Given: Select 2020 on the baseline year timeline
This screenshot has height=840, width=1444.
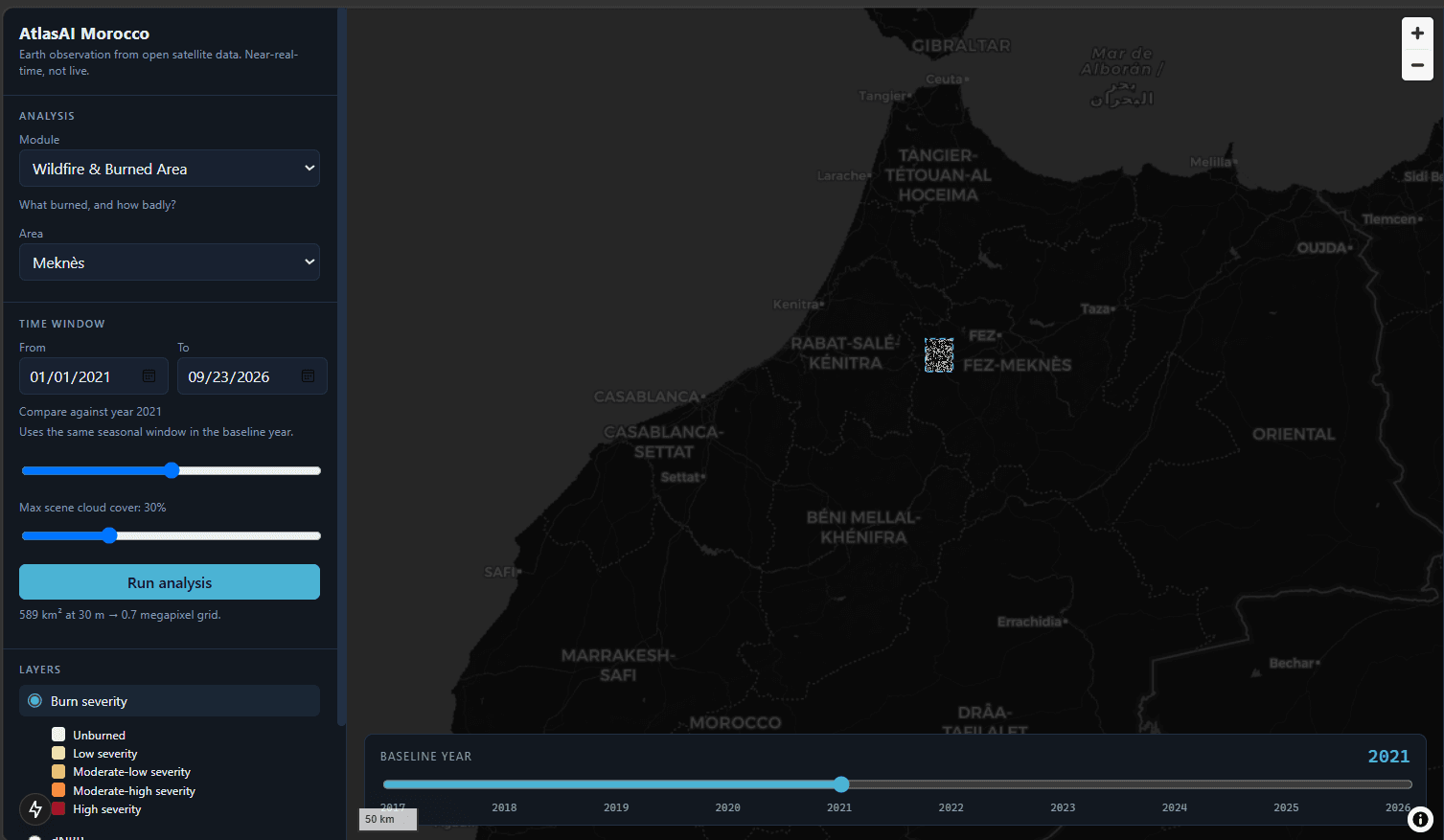Looking at the screenshot, I should (728, 807).
